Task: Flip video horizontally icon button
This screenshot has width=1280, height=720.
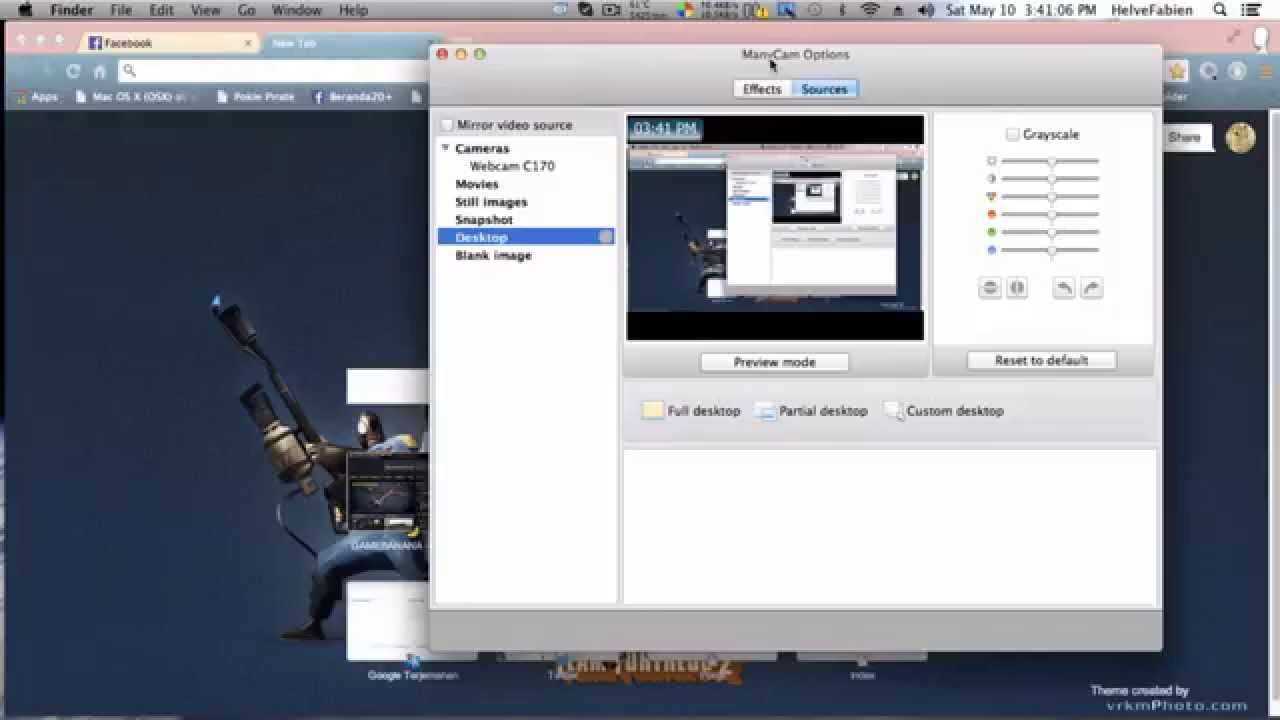Action: pos(1017,288)
